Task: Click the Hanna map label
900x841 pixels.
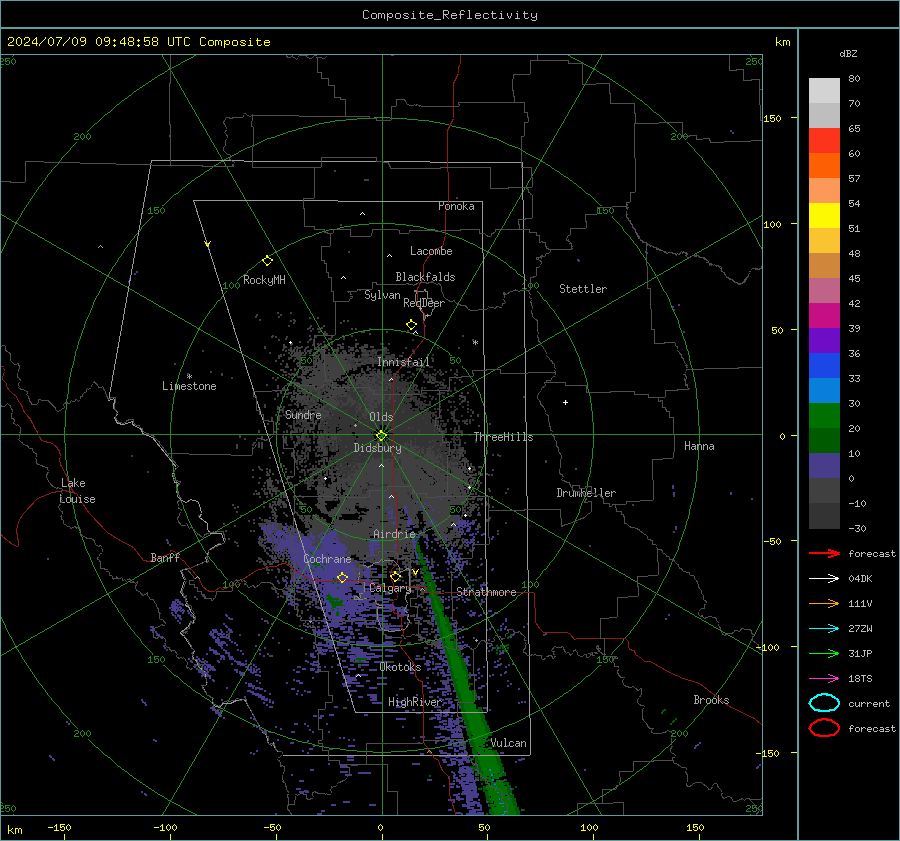Action: [x=699, y=446]
